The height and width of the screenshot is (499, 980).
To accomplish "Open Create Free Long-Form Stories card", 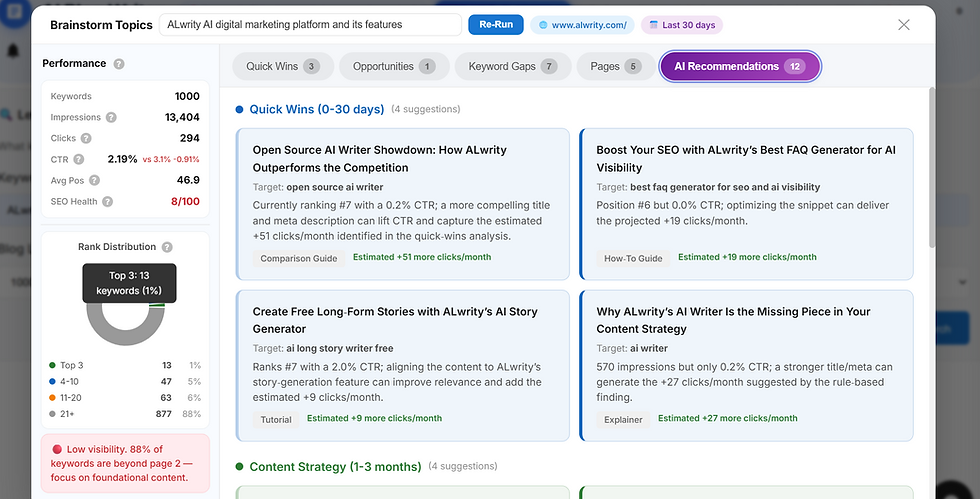I will coord(402,365).
